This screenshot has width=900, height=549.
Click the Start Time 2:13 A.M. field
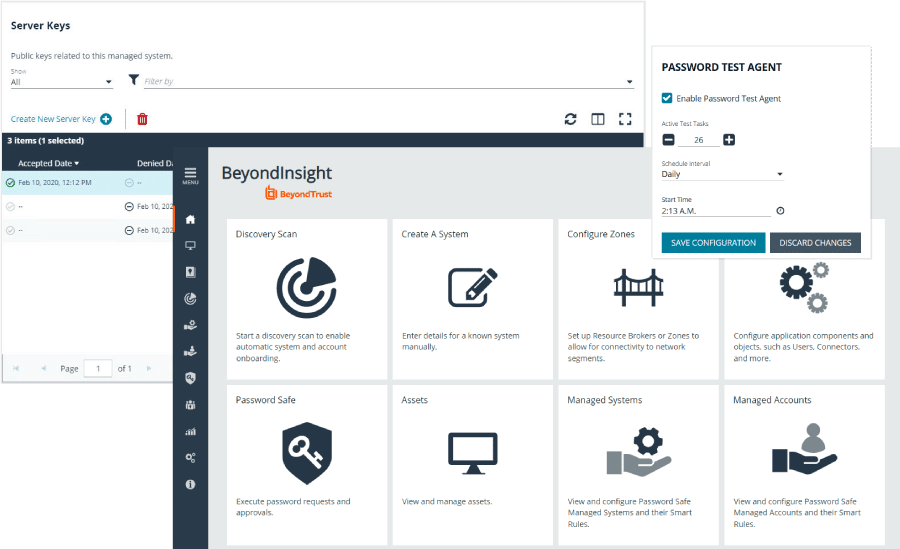pyautogui.click(x=716, y=211)
